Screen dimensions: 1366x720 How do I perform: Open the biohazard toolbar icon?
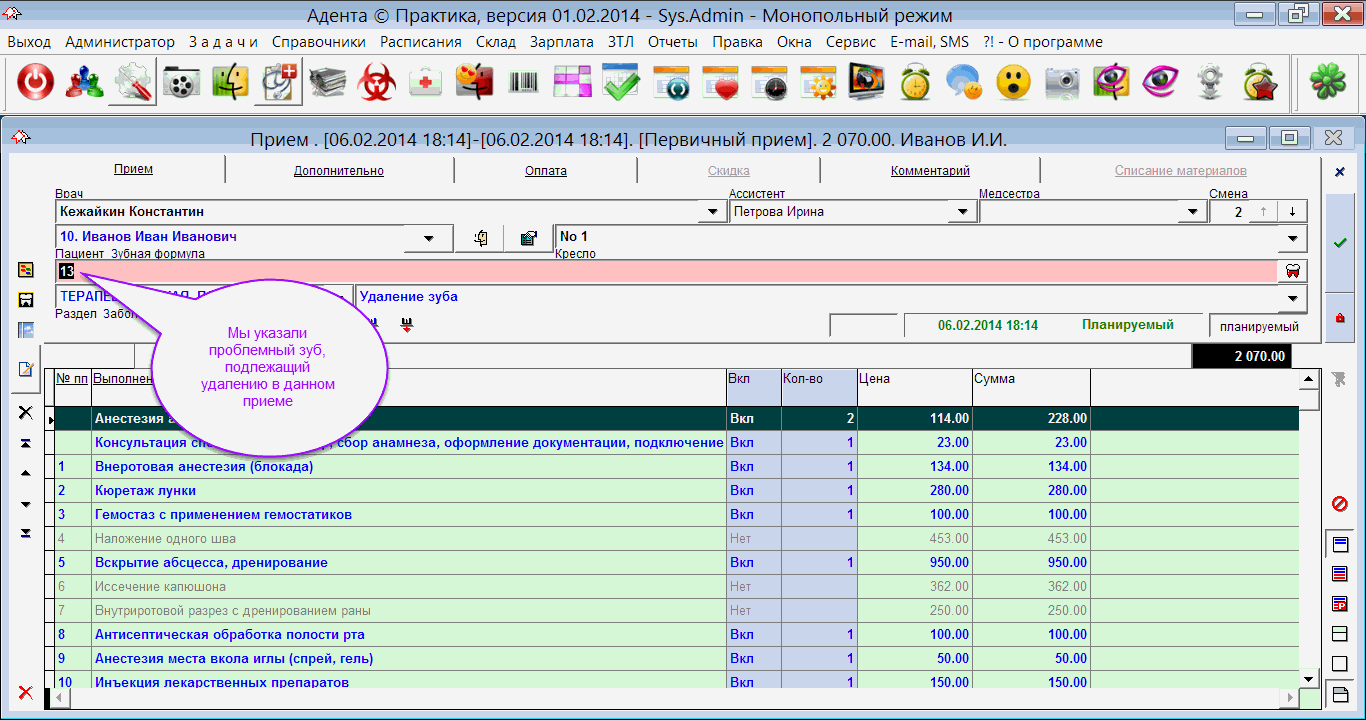click(377, 83)
